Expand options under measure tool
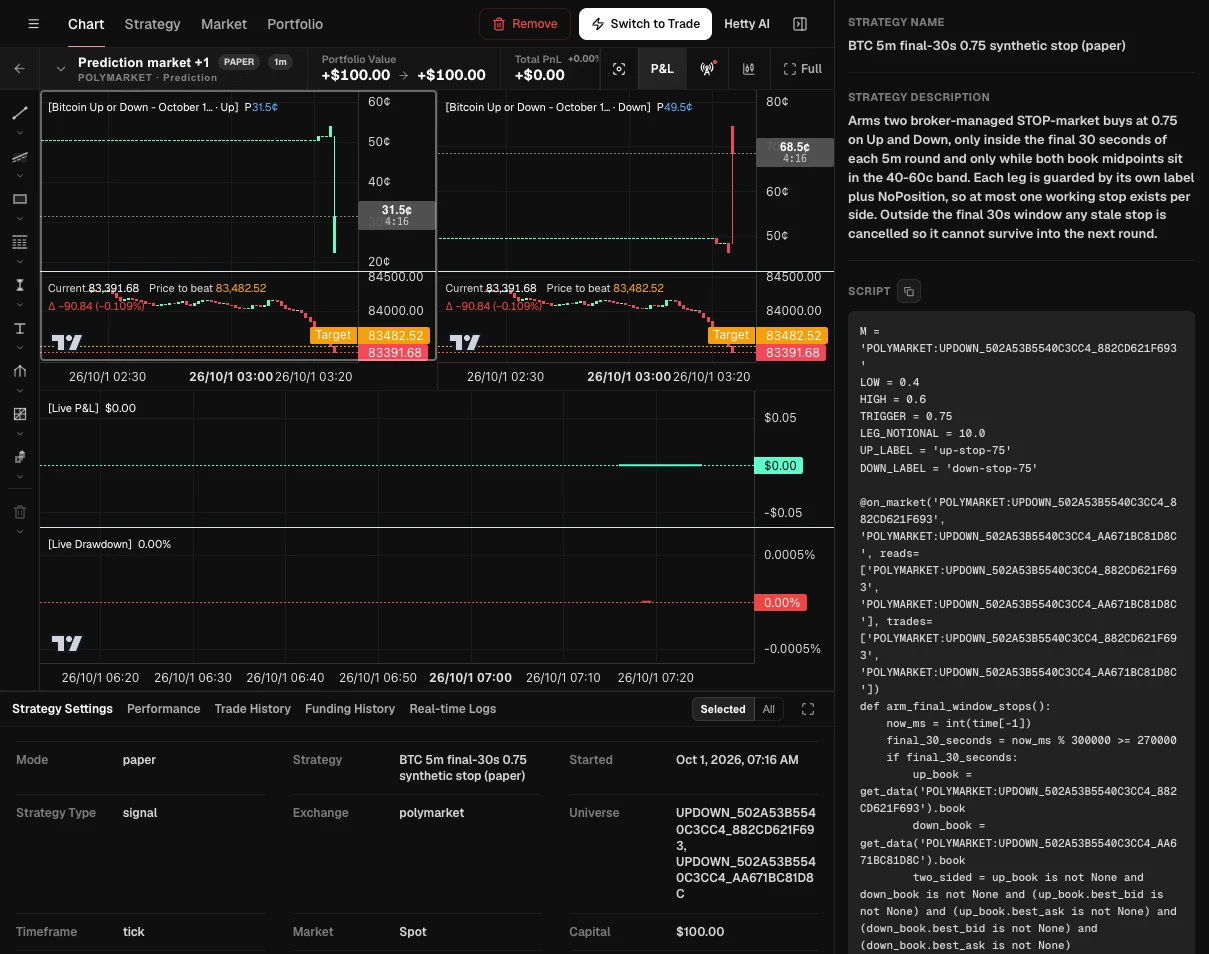This screenshot has width=1209, height=954. coord(20,305)
